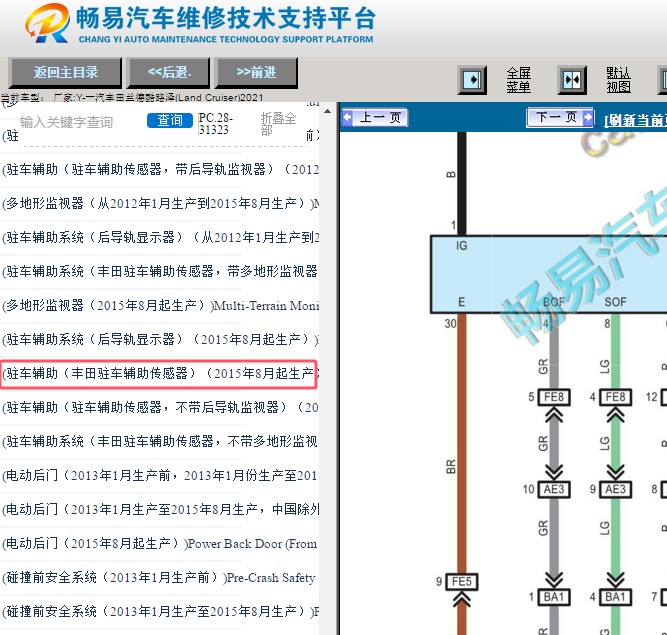Click BA1 connector pin 4 on LG wire
This screenshot has width=667, height=635.
pos(615,597)
